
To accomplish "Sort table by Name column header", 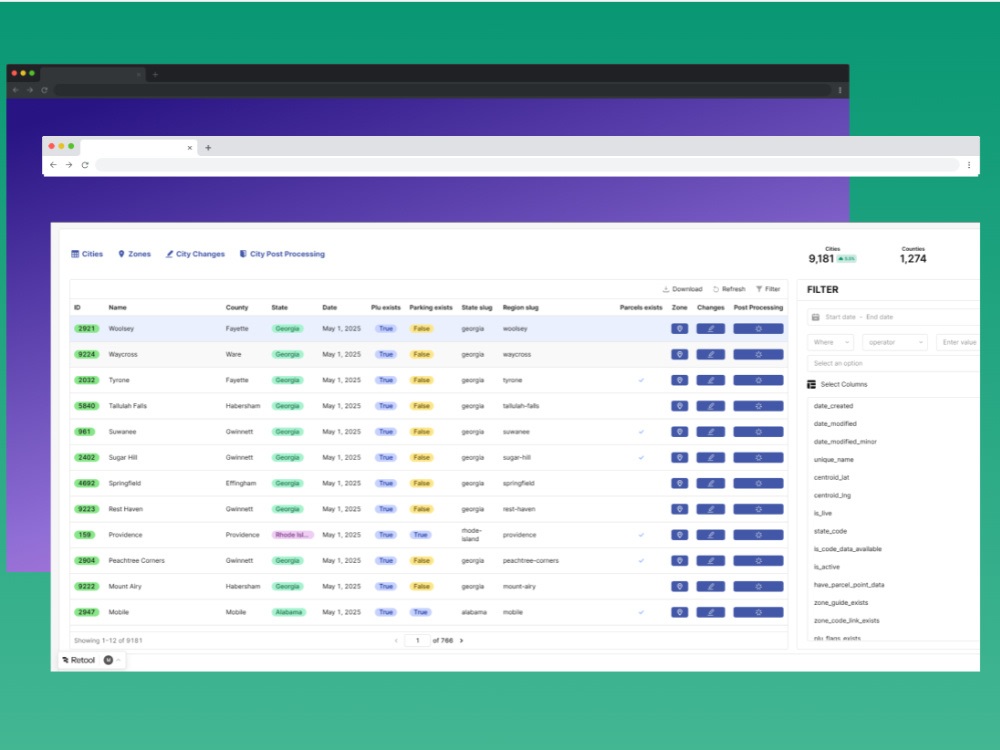I will (117, 307).
